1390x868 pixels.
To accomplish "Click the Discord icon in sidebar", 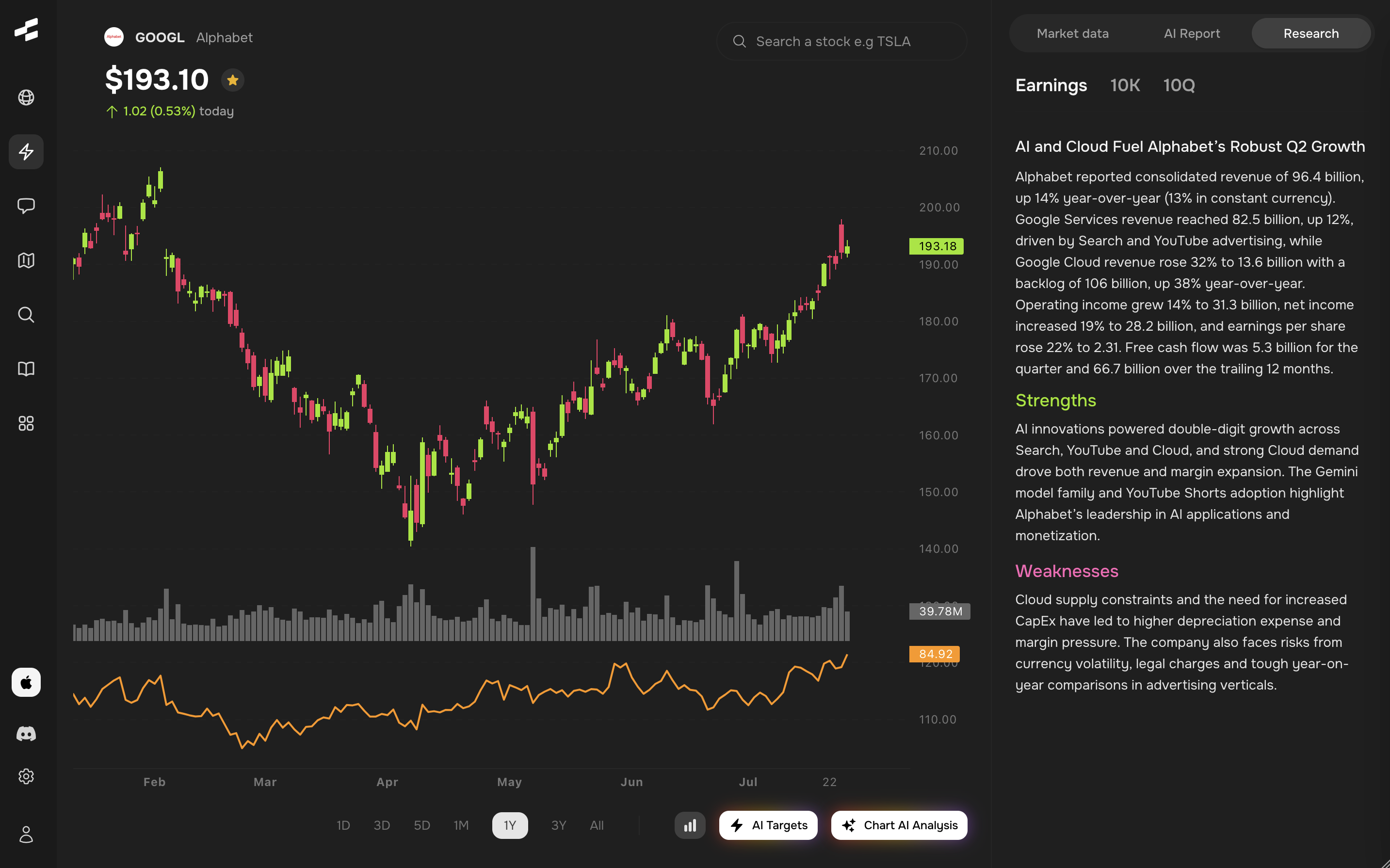I will (26, 733).
